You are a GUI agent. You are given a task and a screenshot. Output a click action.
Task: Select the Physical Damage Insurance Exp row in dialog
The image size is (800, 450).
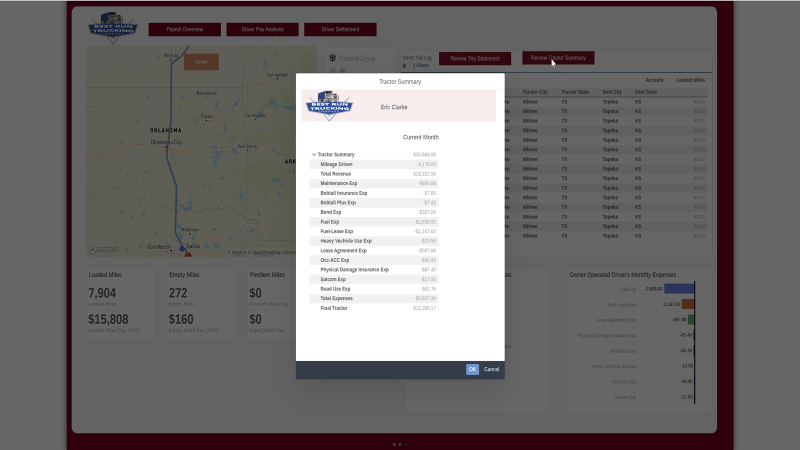click(x=373, y=269)
